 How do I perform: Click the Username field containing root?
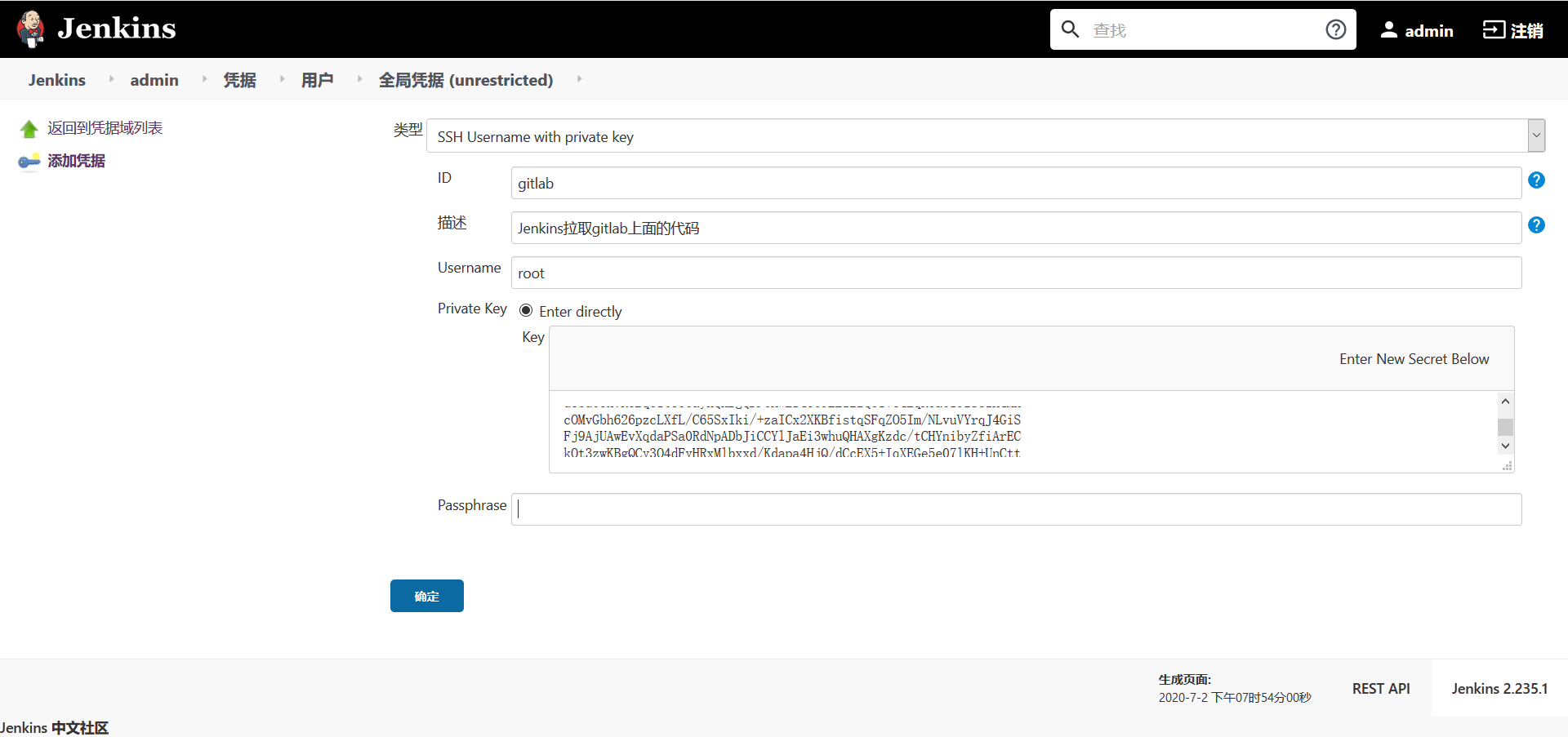tap(1016, 273)
